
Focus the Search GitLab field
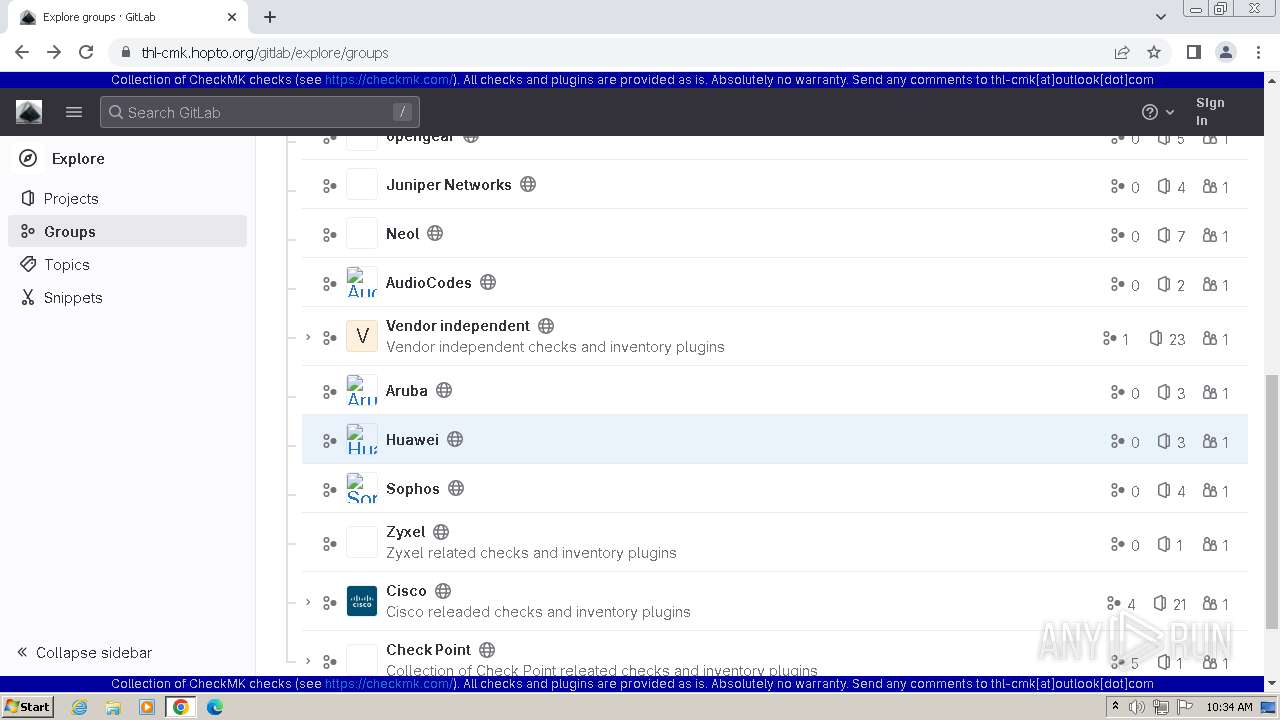coord(260,112)
